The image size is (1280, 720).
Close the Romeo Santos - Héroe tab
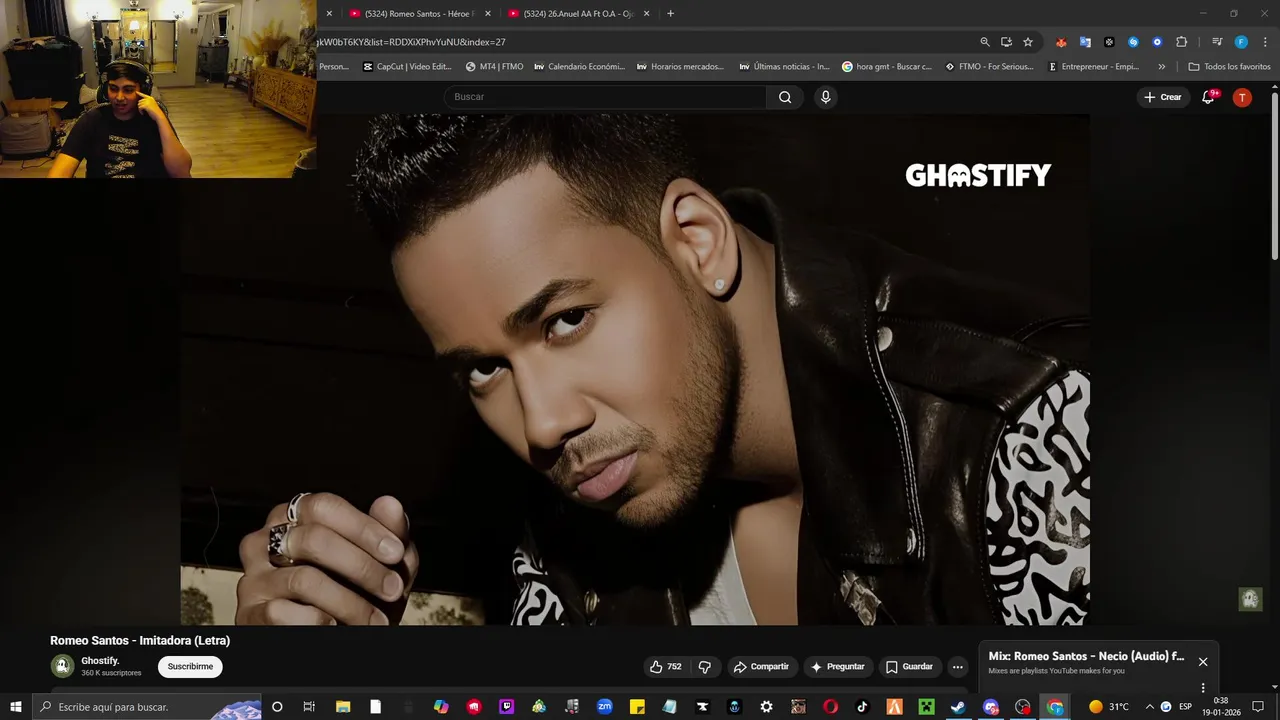coord(488,13)
